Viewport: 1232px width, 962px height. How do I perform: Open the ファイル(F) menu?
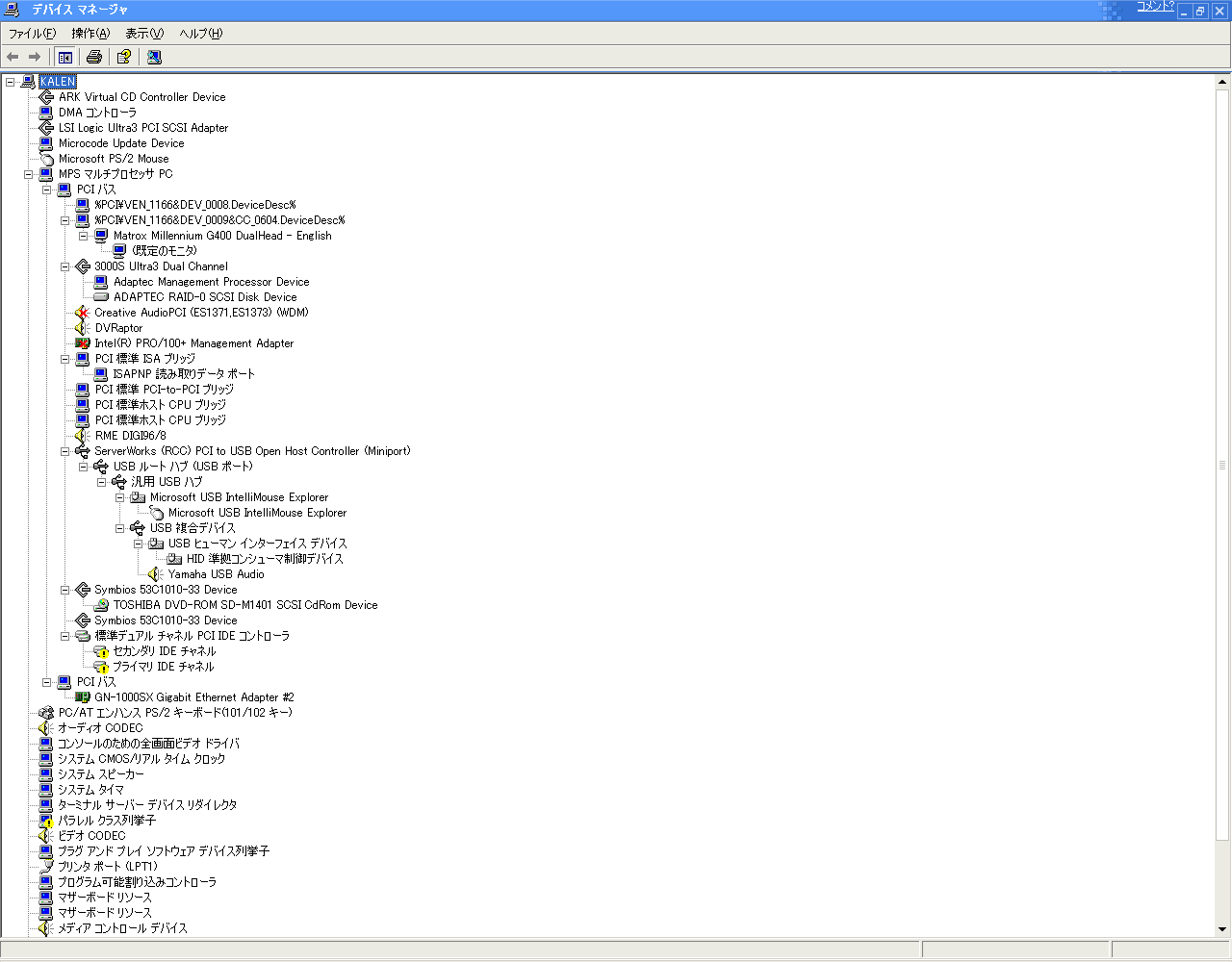(x=32, y=34)
